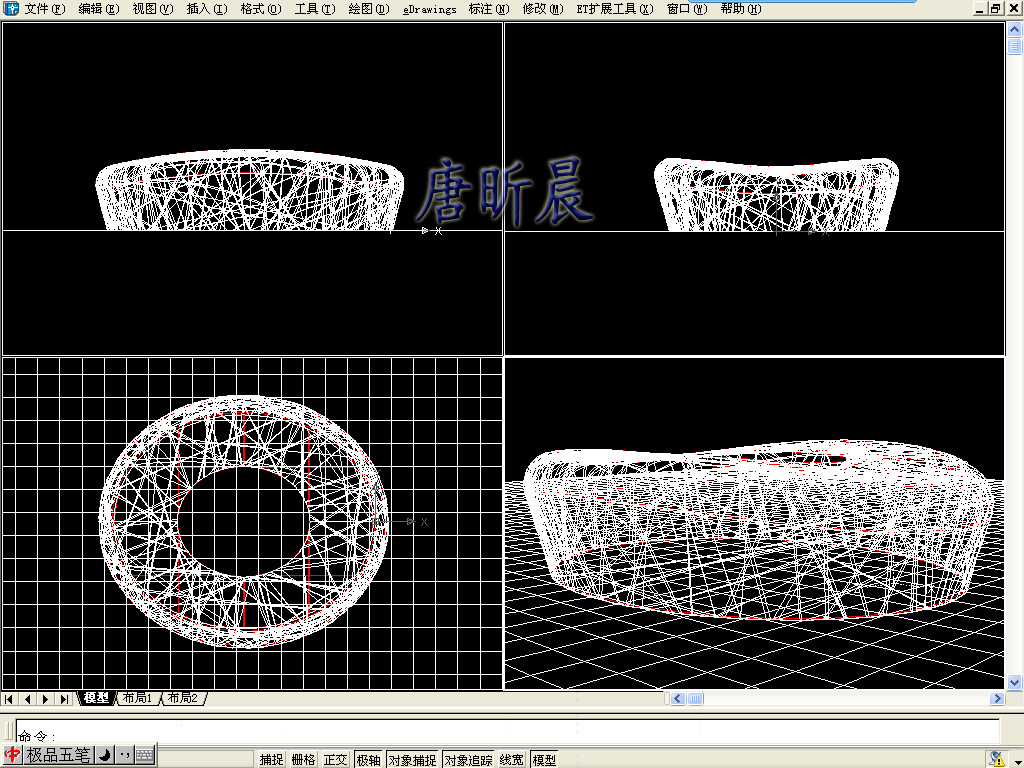Viewport: 1024px width, 768px height.
Task: Open the 插入 (Insert) menu
Action: [x=206, y=8]
